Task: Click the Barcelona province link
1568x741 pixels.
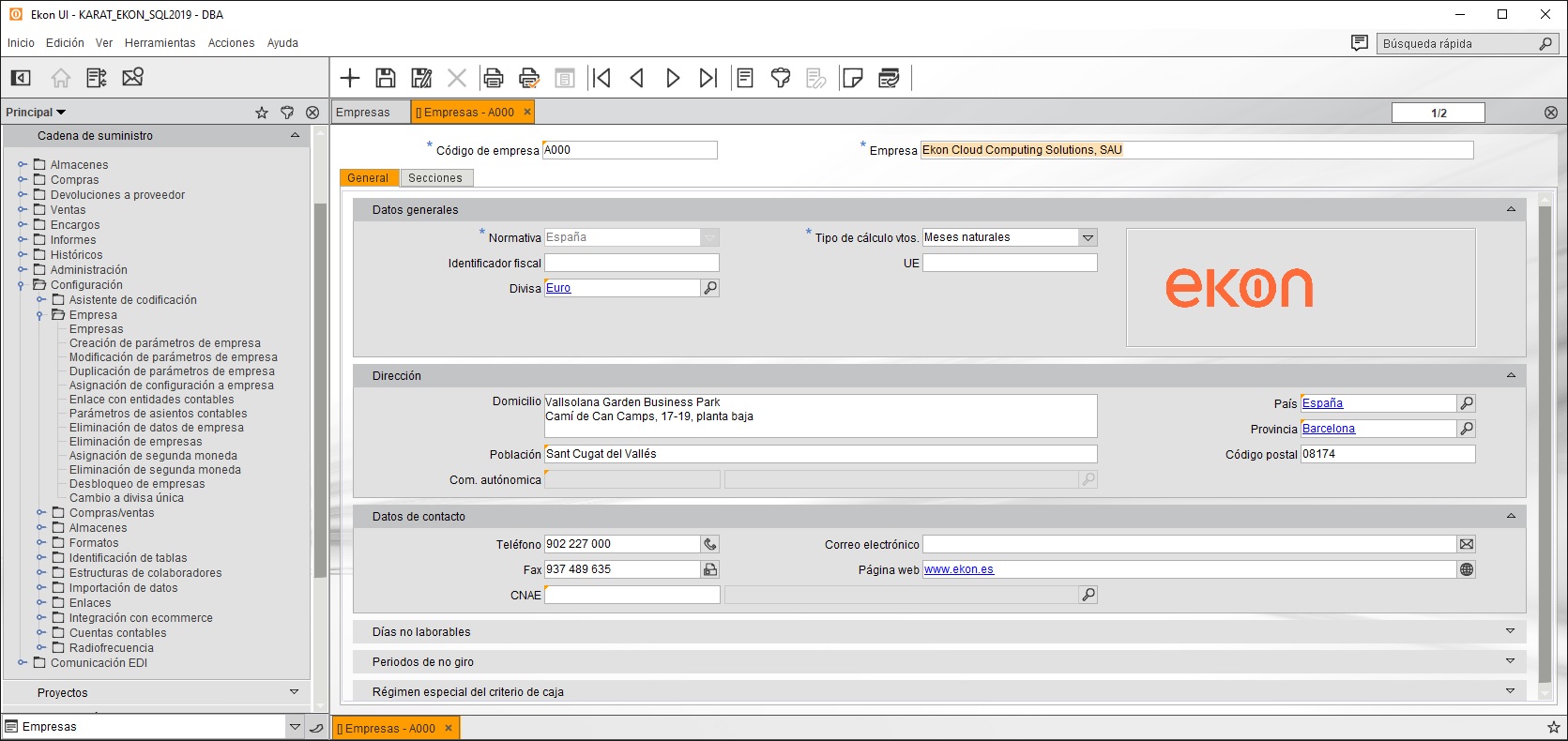Action: point(1328,429)
